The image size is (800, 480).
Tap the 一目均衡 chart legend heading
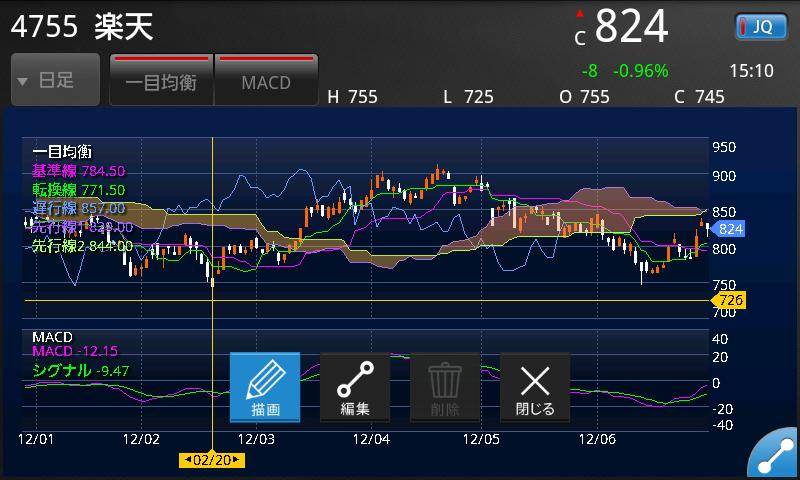point(62,151)
